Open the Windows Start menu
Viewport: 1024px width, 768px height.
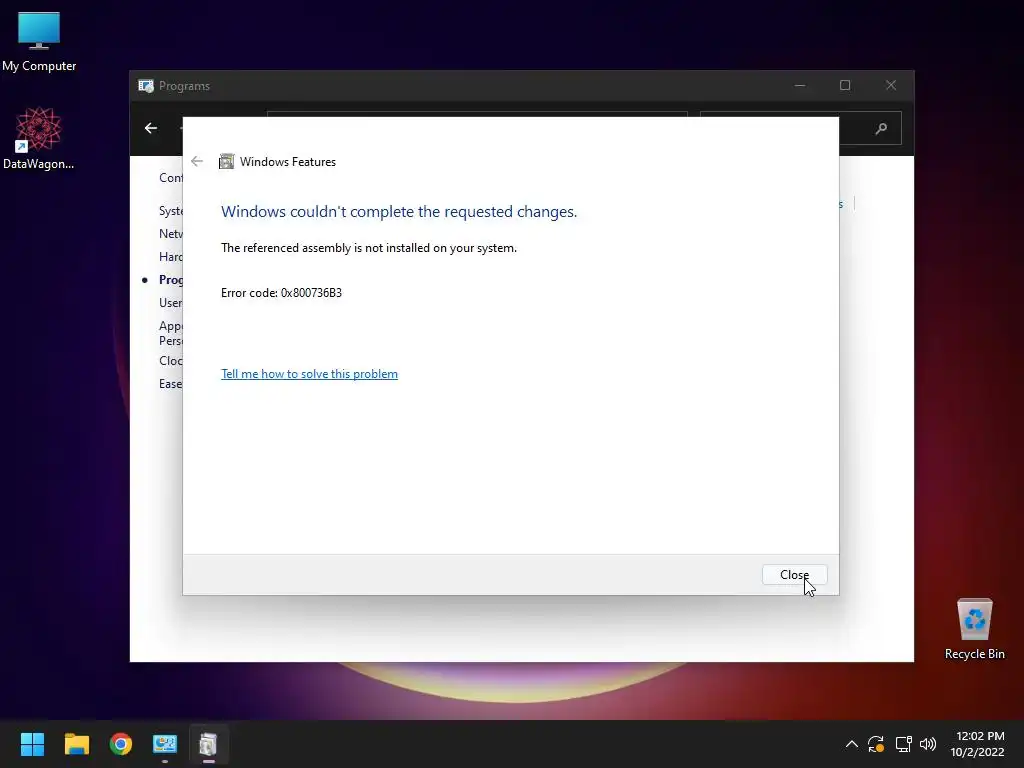point(32,744)
